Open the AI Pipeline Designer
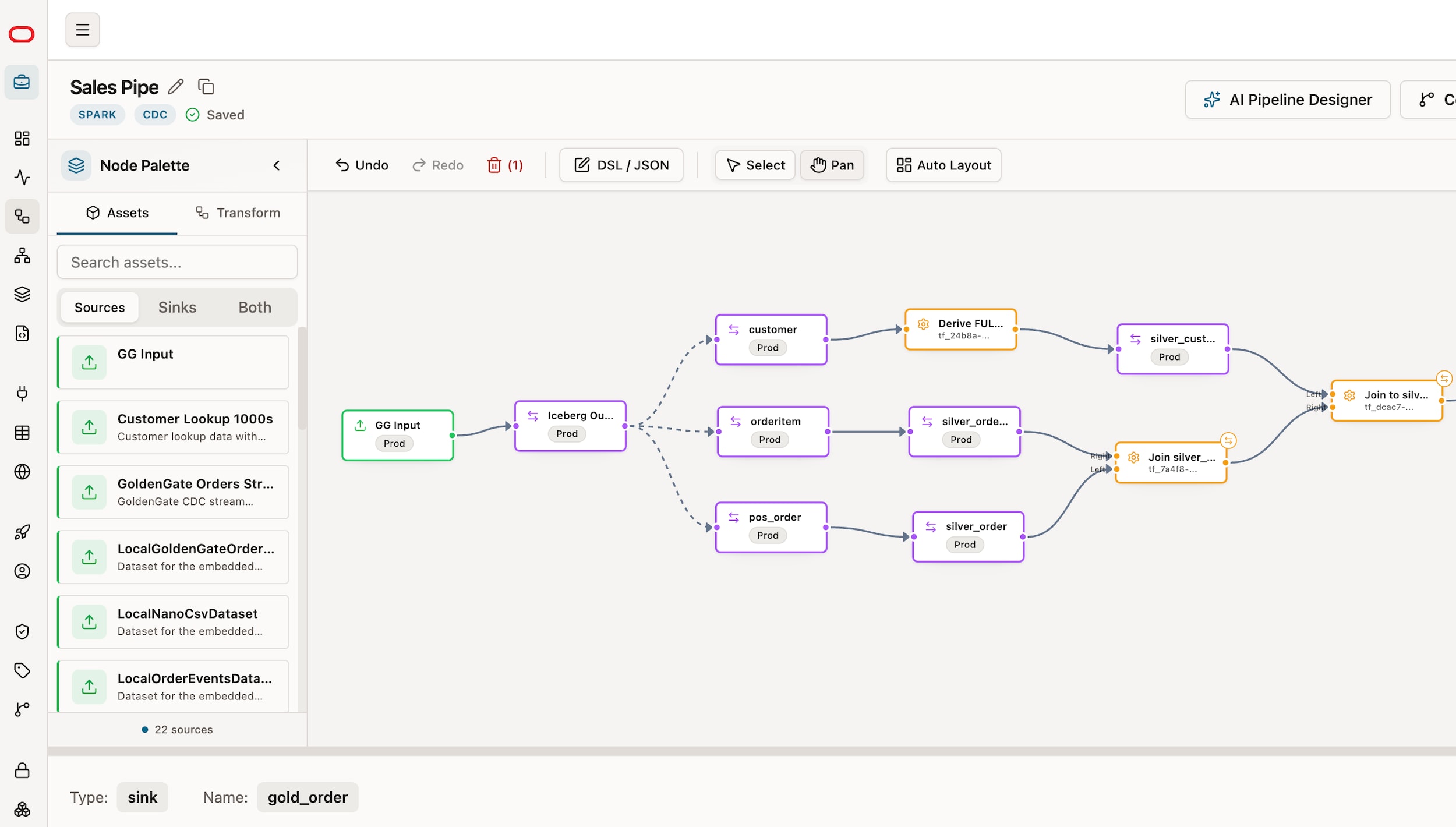 point(1288,100)
